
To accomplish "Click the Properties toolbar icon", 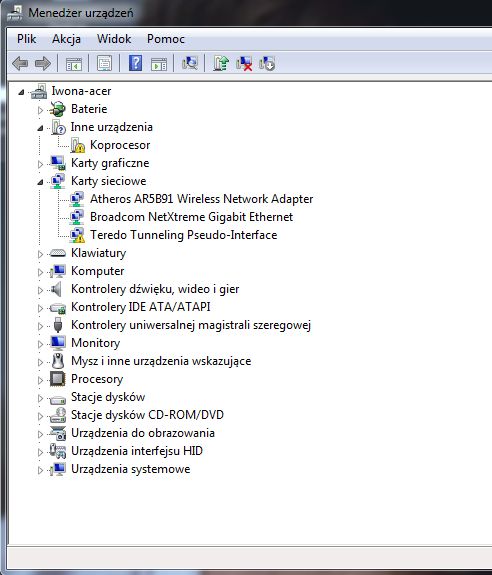I will 104,63.
